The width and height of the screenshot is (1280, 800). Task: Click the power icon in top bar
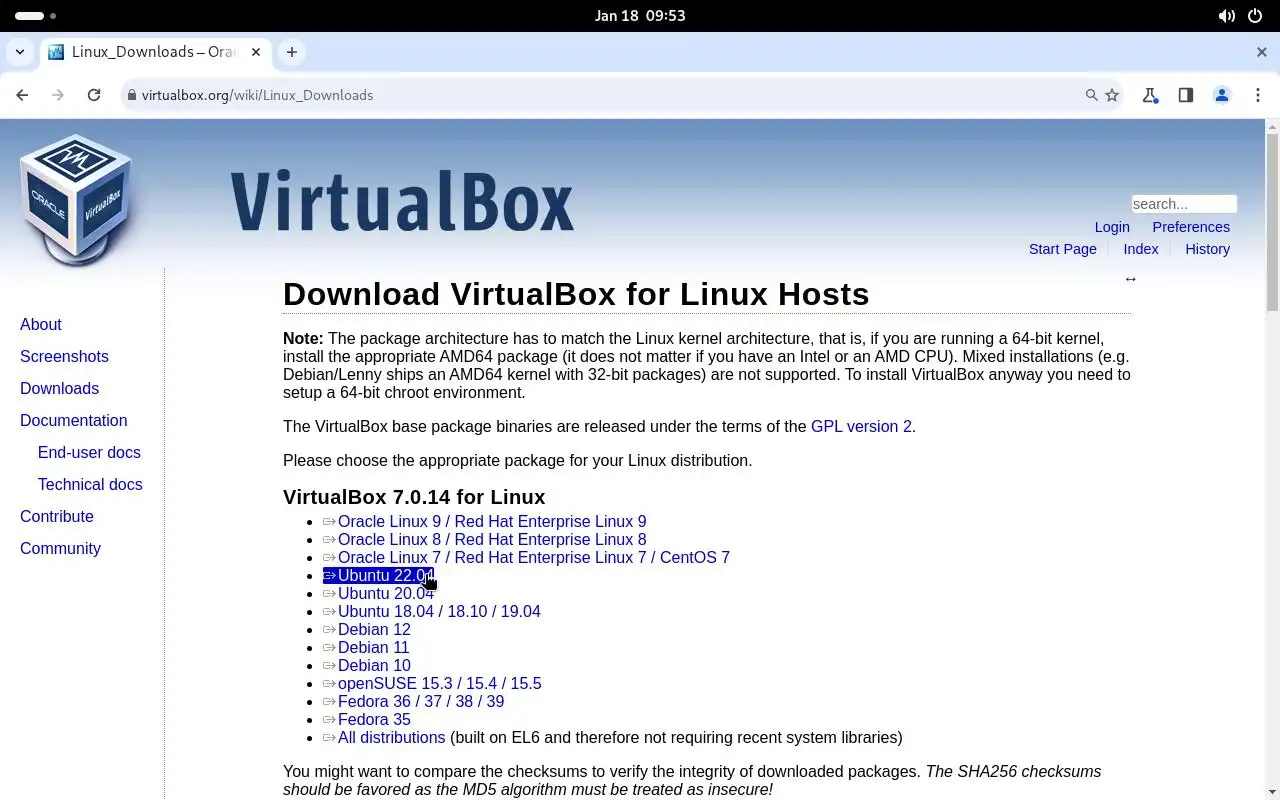pos(1256,16)
